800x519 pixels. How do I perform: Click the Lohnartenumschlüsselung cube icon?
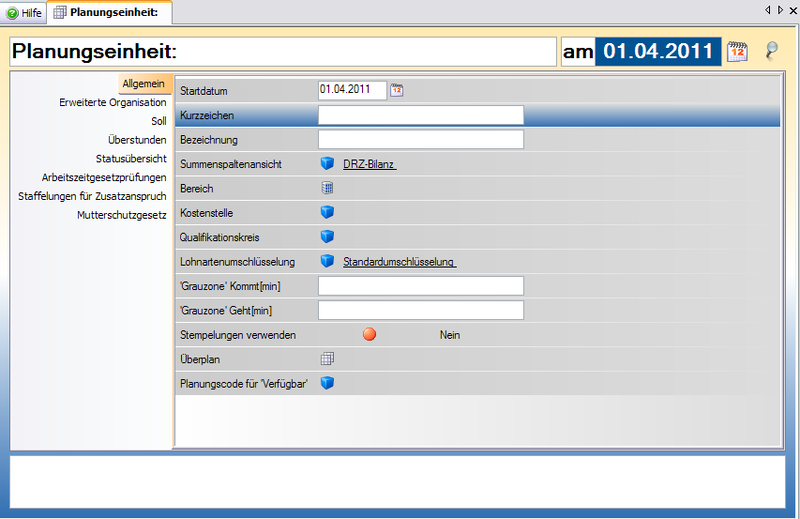[327, 262]
